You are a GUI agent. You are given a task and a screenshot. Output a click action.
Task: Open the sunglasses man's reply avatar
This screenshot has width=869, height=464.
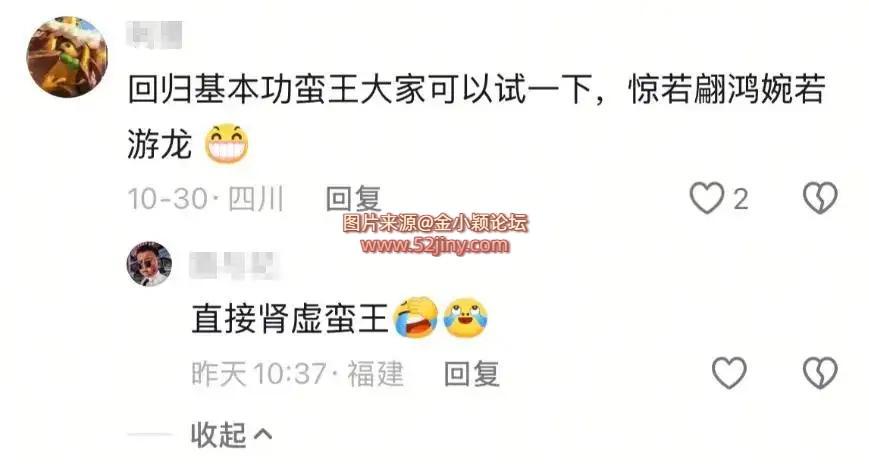(x=149, y=264)
